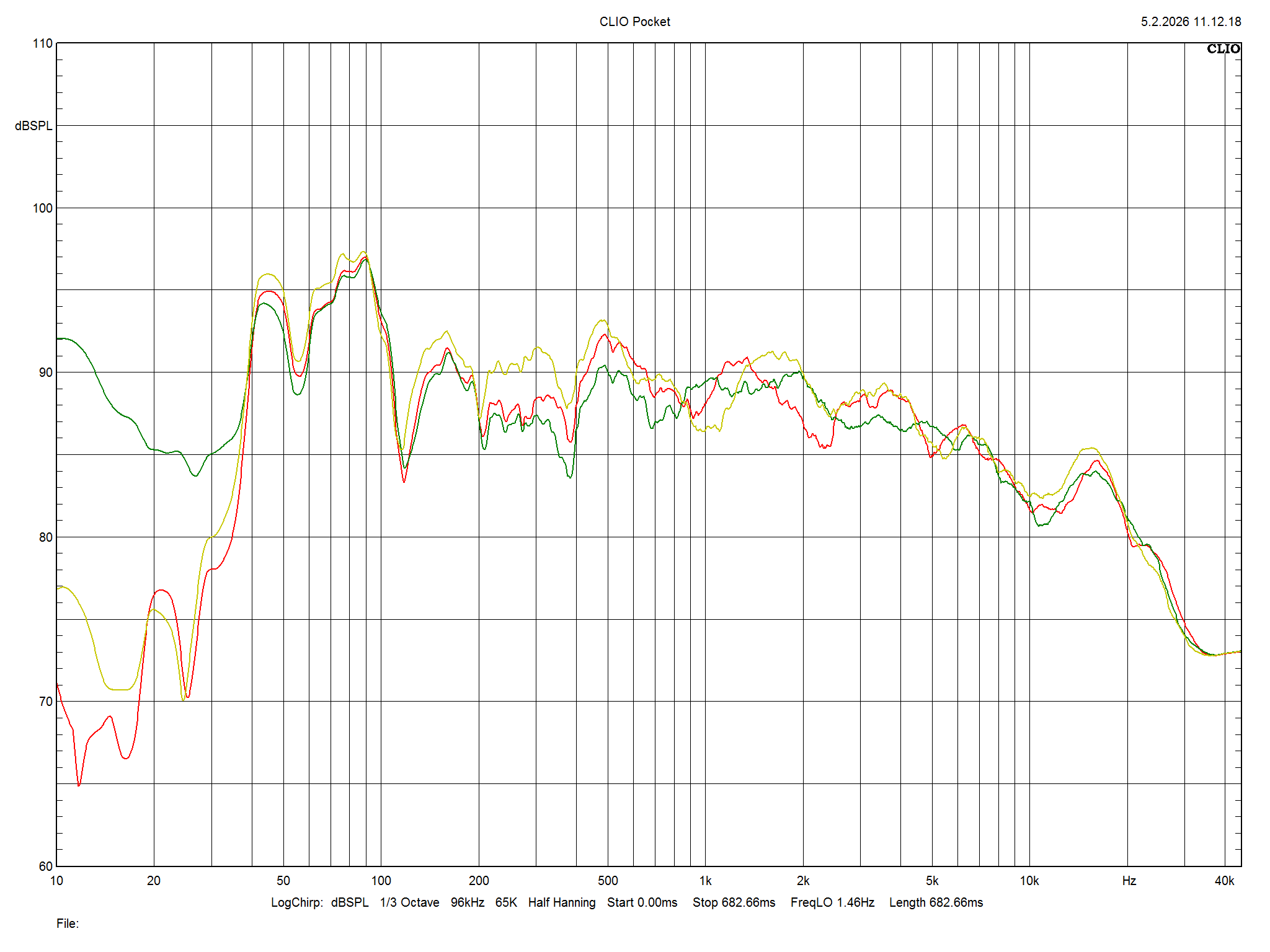This screenshot has width=1270, height=952.
Task: Click the FreqLO 1.46Hz text
Action: coord(832,902)
